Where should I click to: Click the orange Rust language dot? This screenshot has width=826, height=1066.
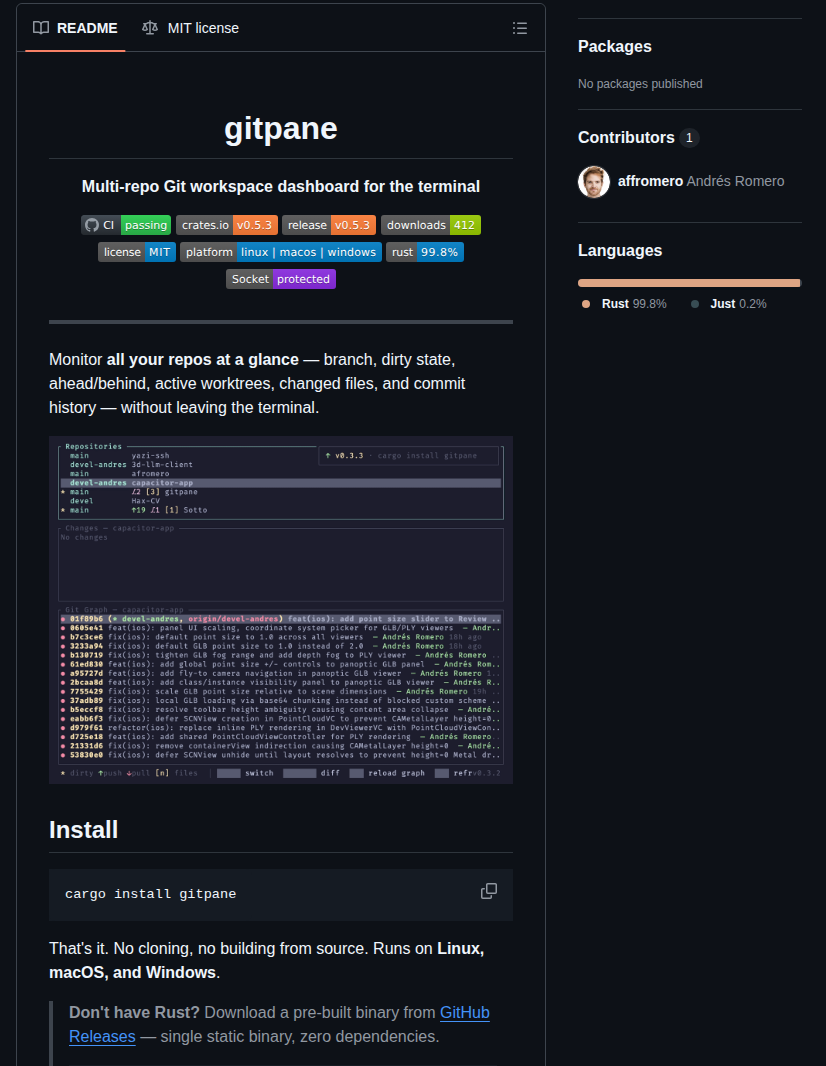pyautogui.click(x=586, y=305)
